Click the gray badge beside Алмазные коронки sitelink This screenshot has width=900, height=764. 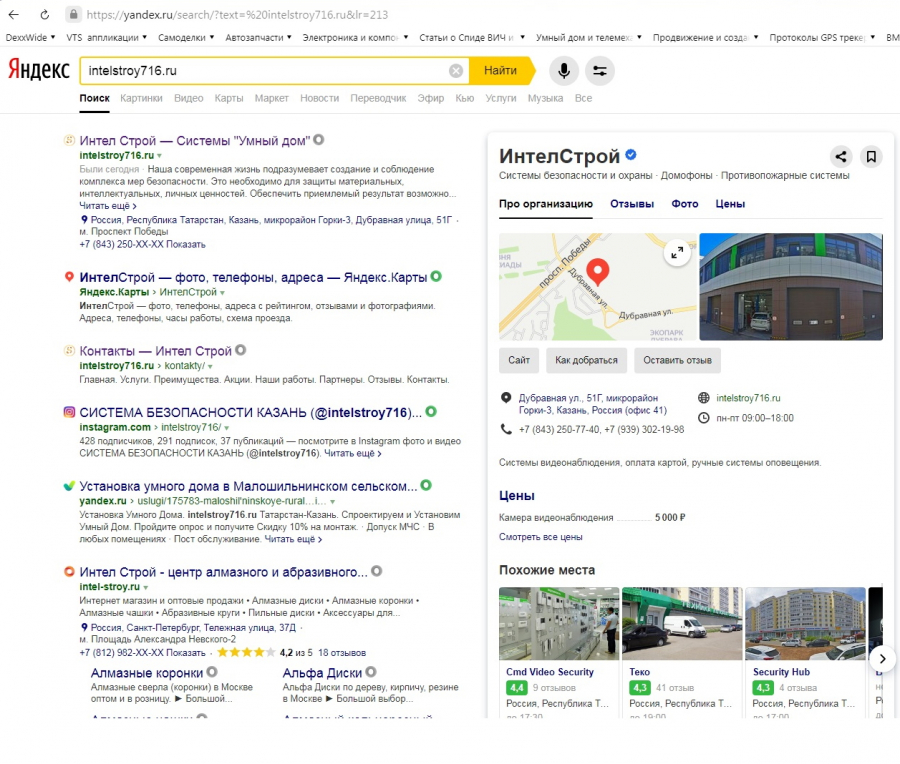click(212, 671)
